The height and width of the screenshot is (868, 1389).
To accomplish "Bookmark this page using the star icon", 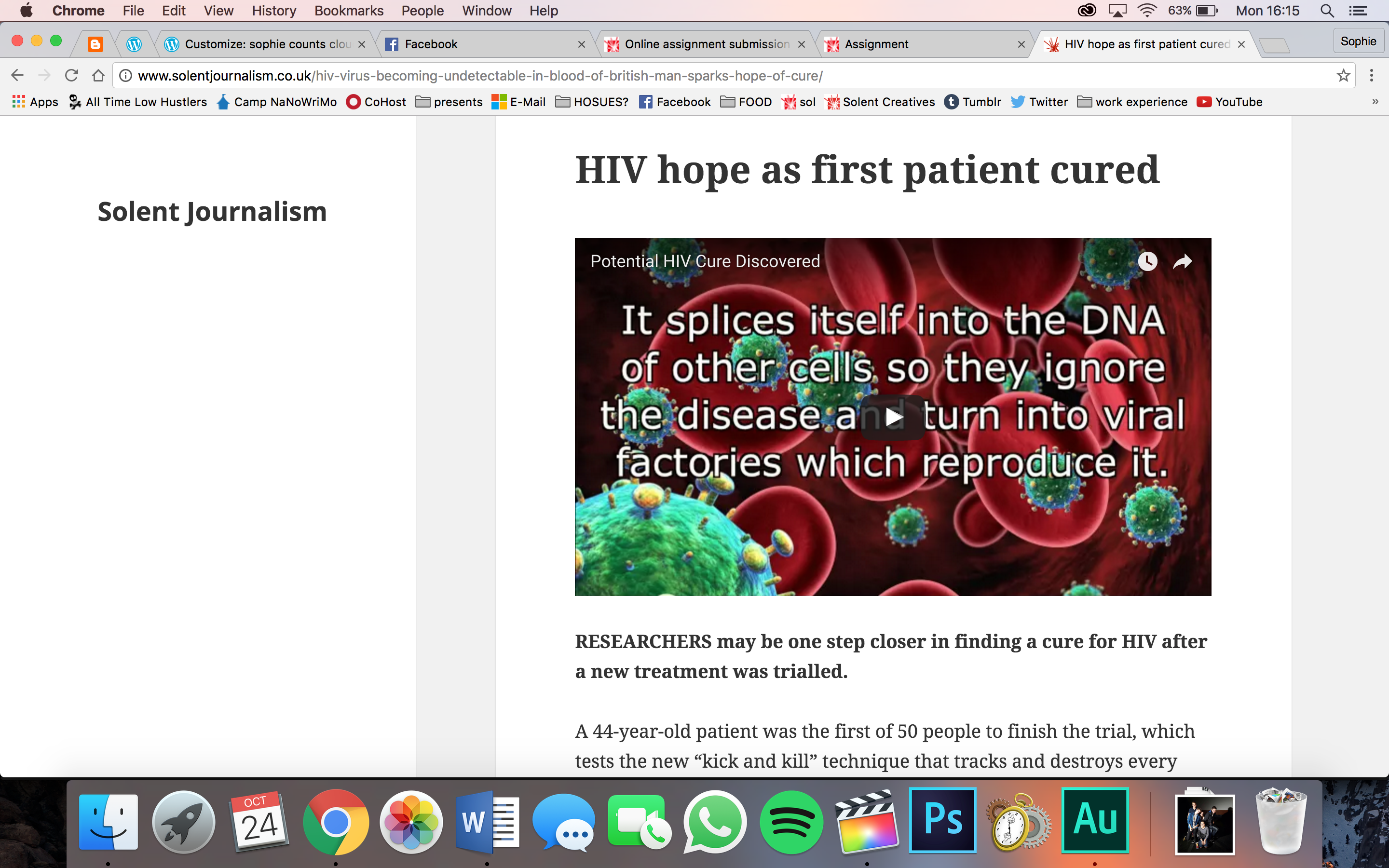I will pos(1343,75).
